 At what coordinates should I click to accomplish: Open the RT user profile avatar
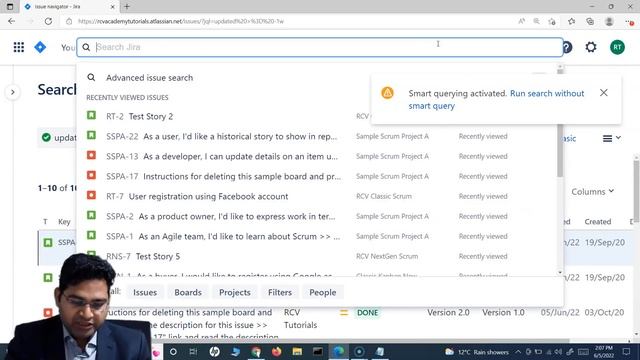617,47
